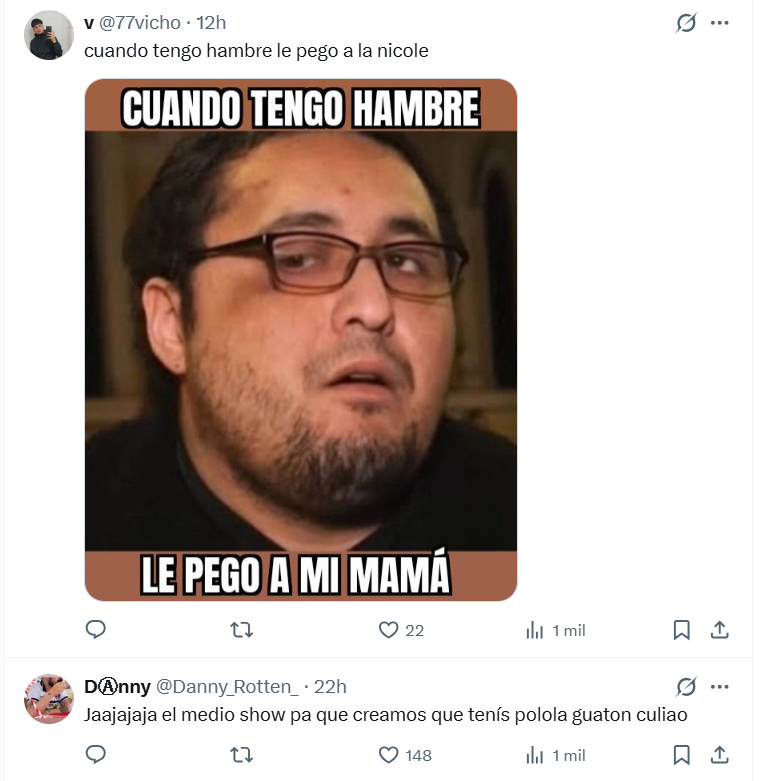The height and width of the screenshot is (781, 772).
Task: Share the 77vicho meme post
Action: pyautogui.click(x=719, y=630)
